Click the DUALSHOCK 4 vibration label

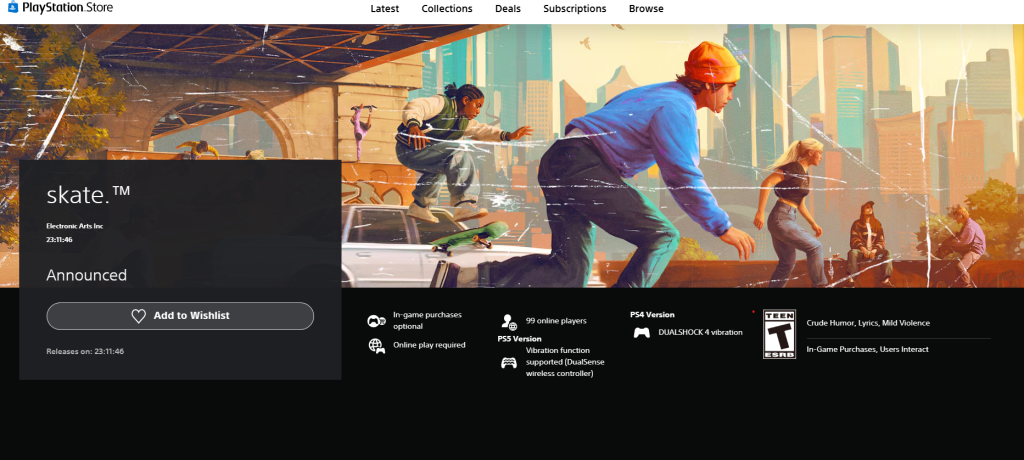700,333
